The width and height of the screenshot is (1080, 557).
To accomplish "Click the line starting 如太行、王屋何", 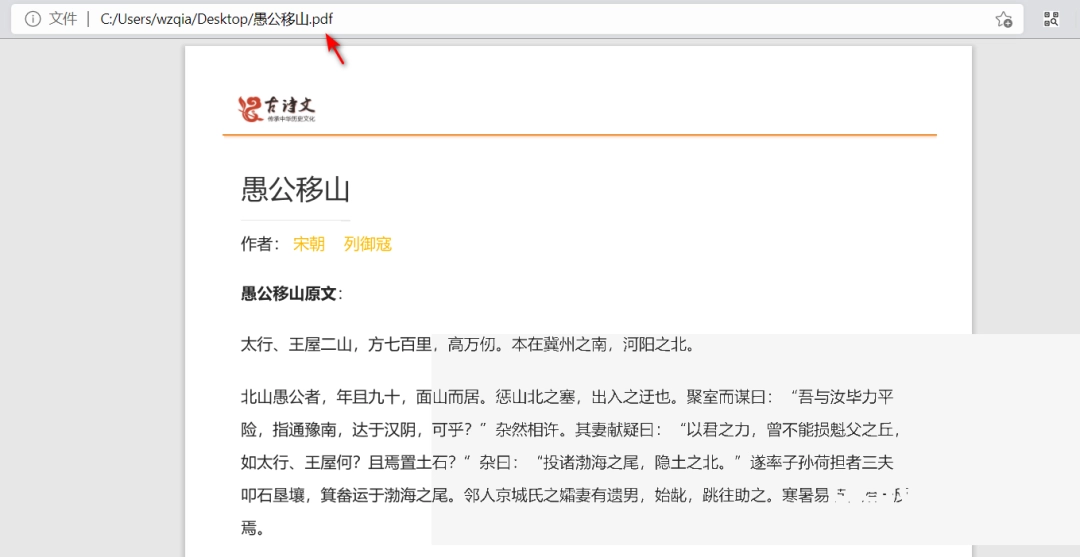I will pos(567,463).
